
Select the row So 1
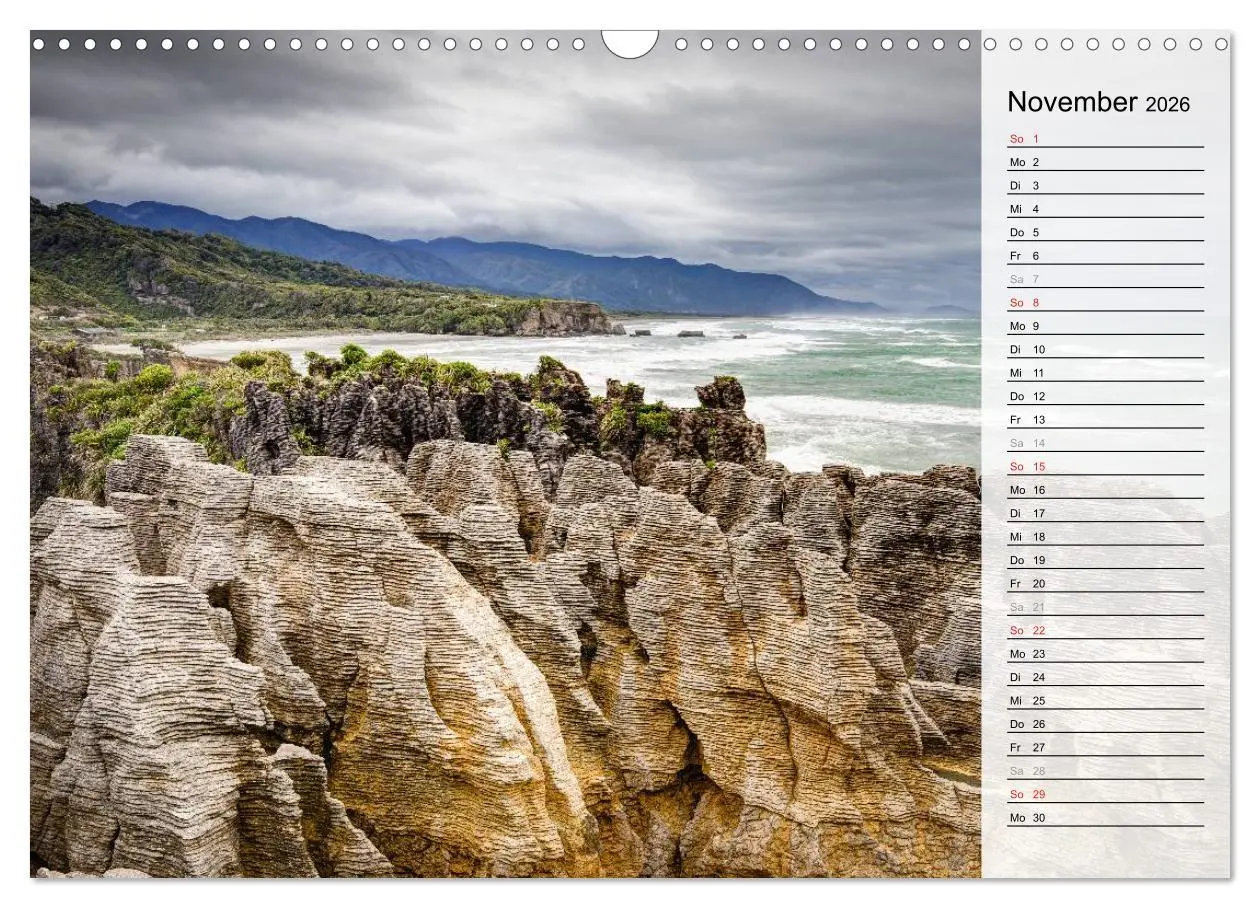1105,138
